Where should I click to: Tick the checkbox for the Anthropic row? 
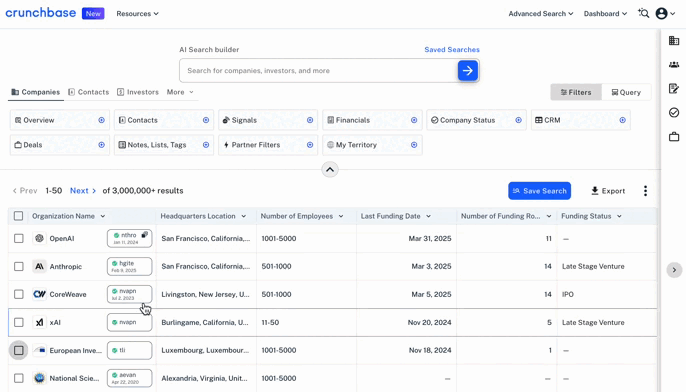[x=18, y=266]
